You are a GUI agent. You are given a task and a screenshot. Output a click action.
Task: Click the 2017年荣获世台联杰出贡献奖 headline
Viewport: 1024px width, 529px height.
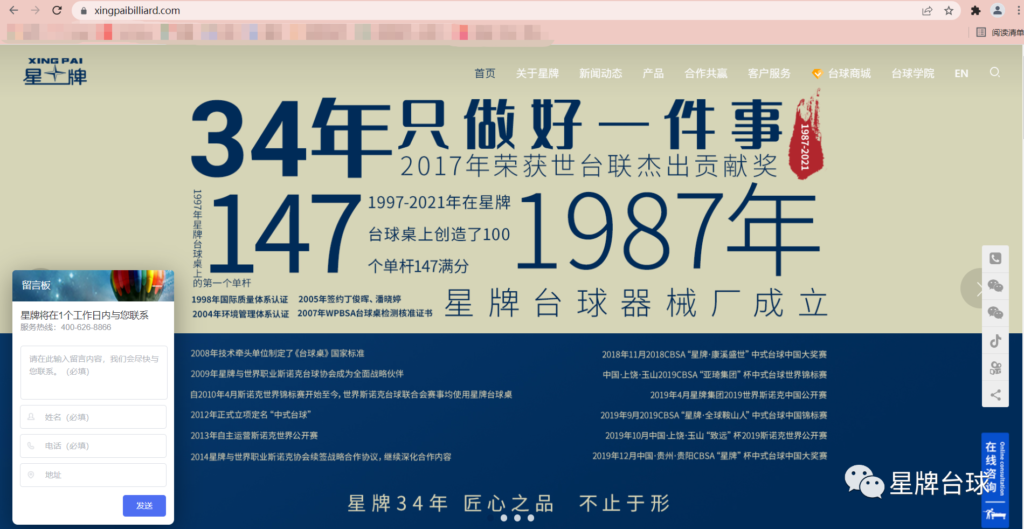pos(588,167)
